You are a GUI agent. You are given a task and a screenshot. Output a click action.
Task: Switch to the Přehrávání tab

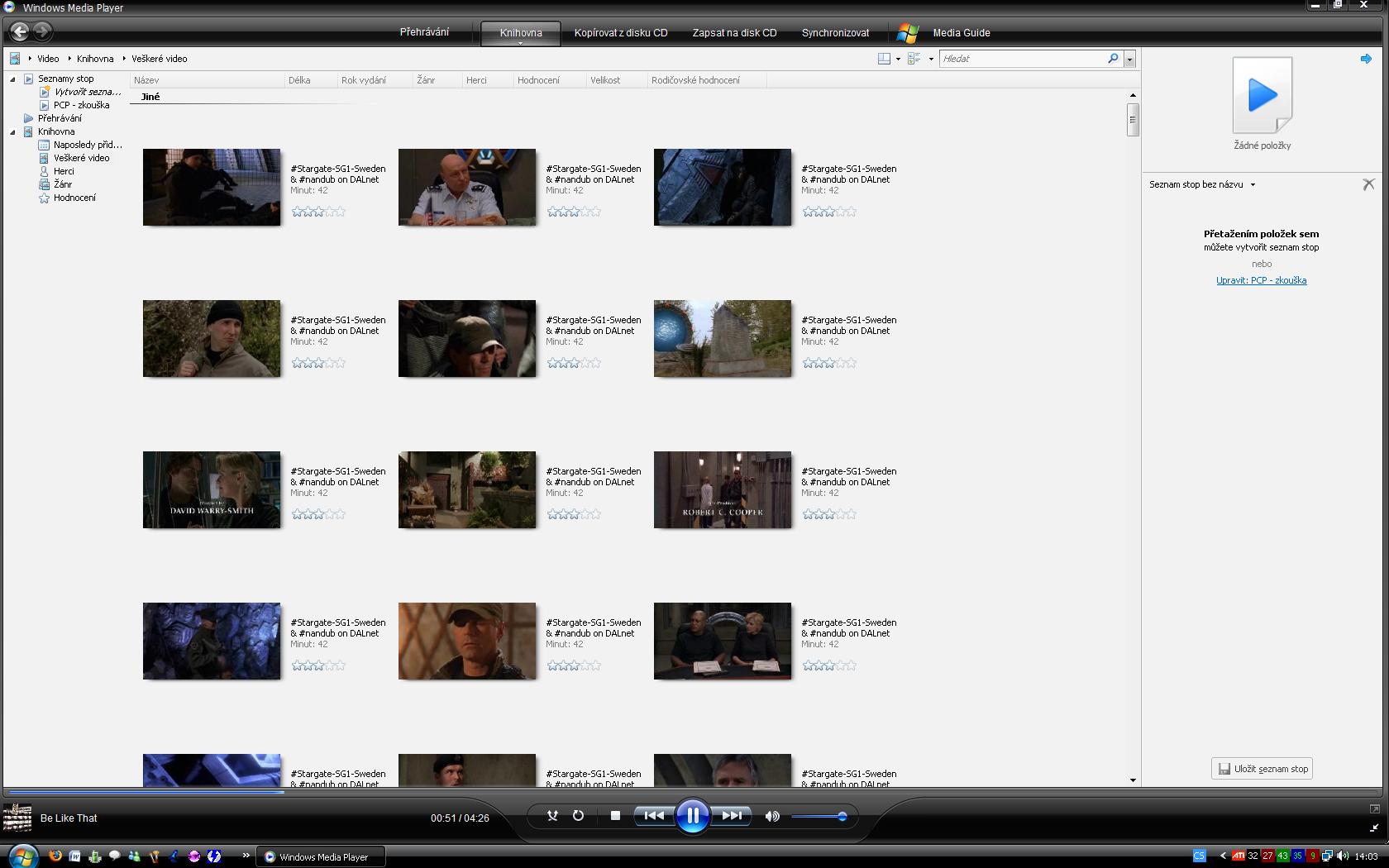[x=424, y=32]
